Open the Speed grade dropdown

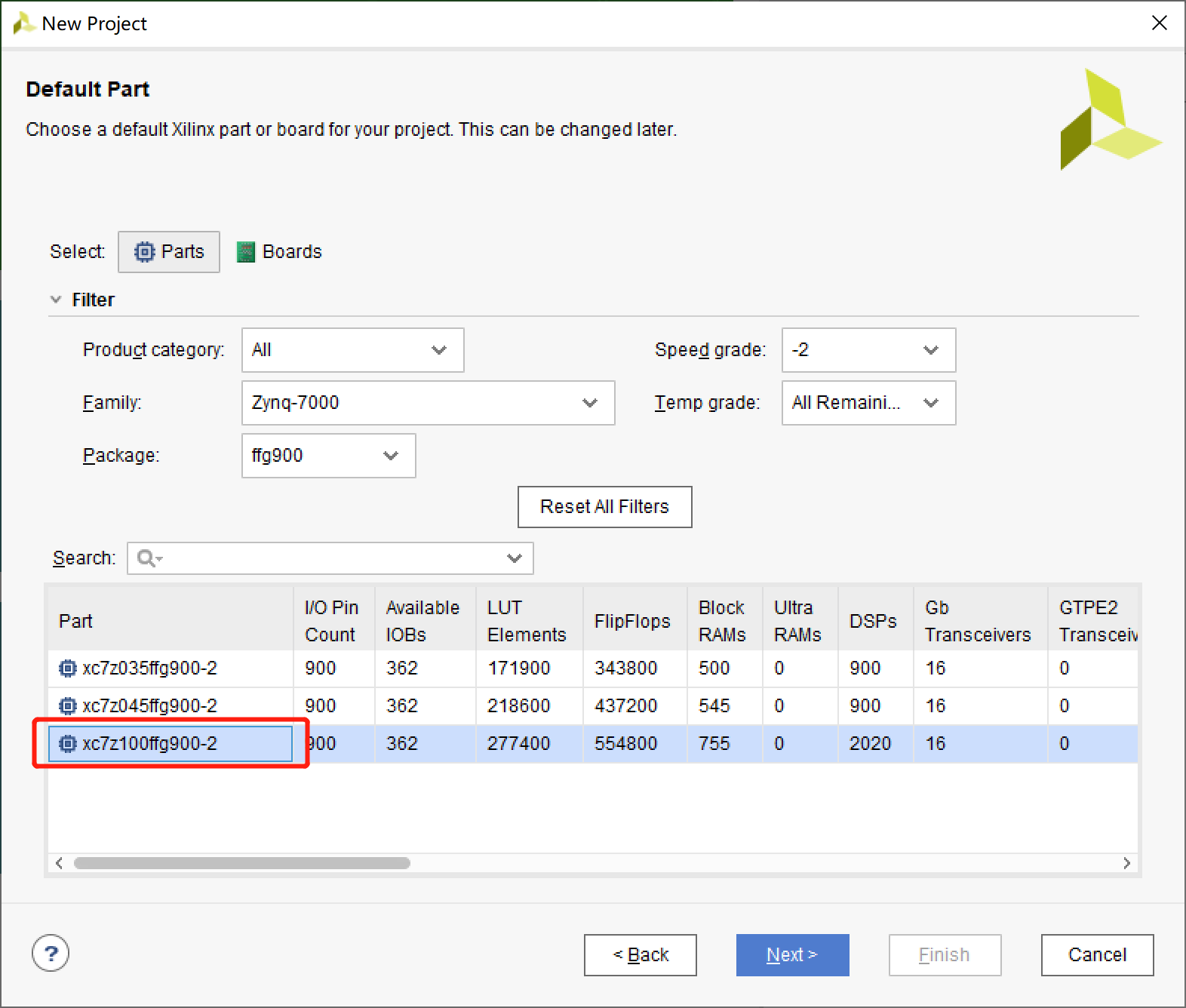pos(868,350)
